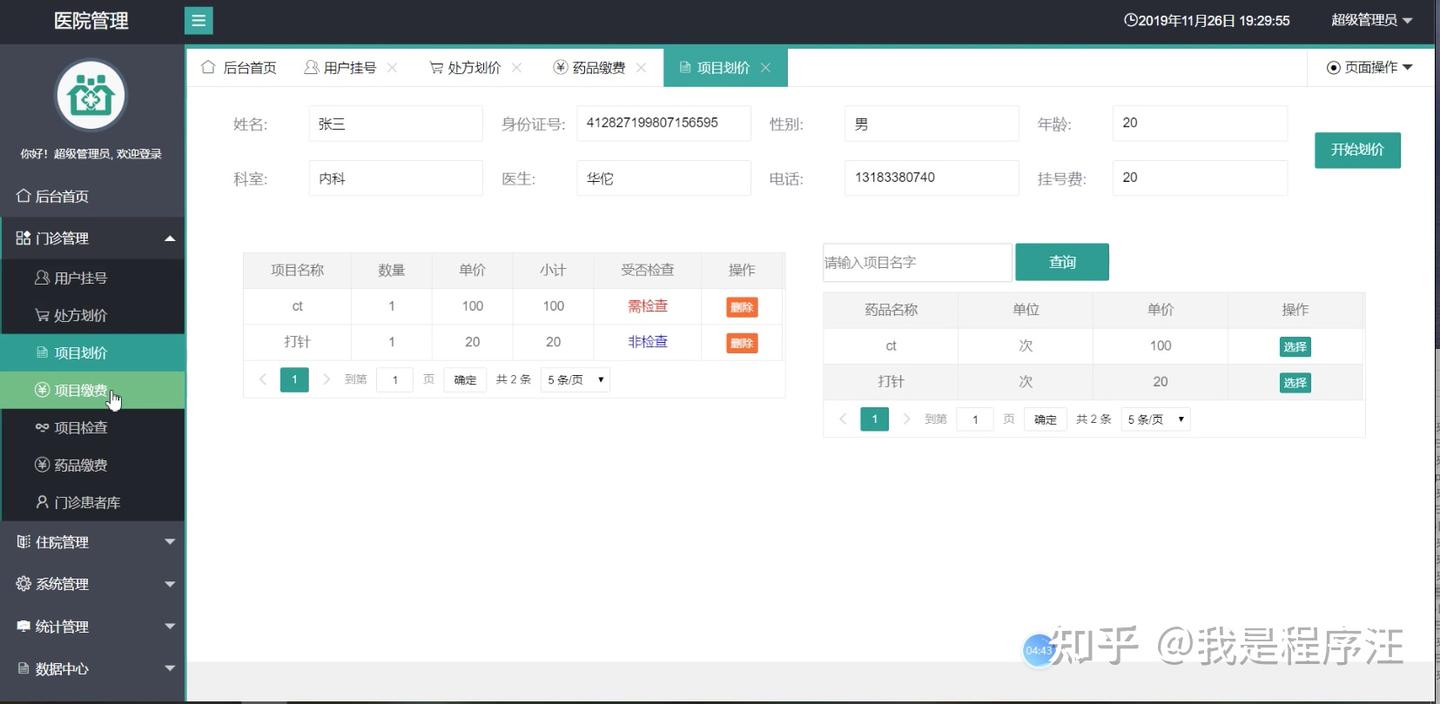This screenshot has width=1440, height=704.
Task: Click the 需检查 status text
Action: coord(647,306)
